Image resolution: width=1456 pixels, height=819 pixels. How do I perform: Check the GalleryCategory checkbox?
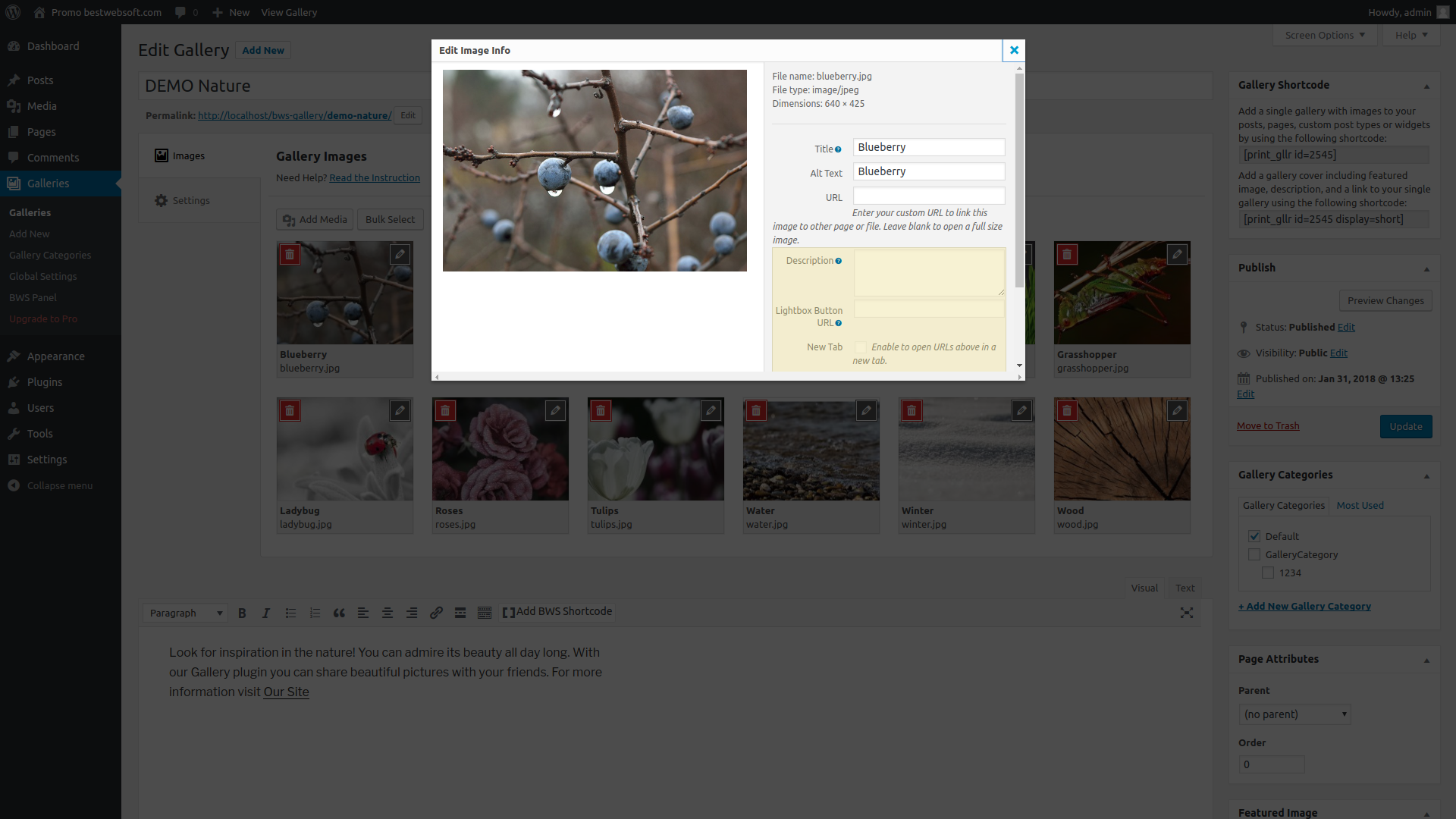(1255, 554)
